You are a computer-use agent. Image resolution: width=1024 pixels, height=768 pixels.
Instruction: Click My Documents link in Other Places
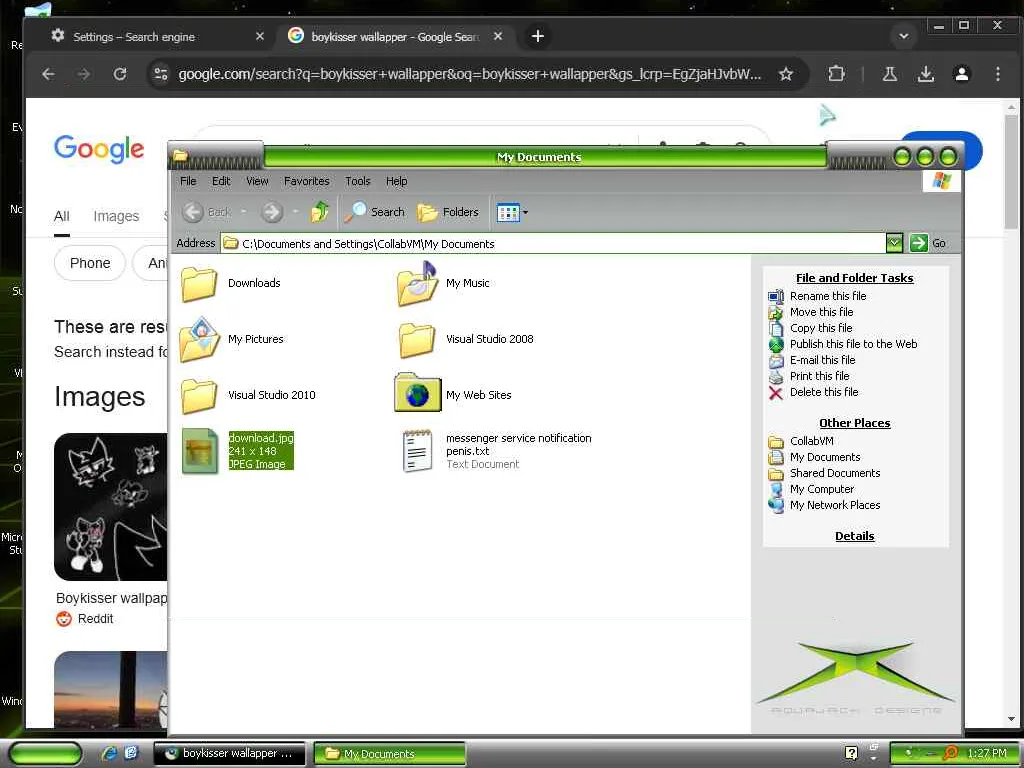click(x=825, y=457)
